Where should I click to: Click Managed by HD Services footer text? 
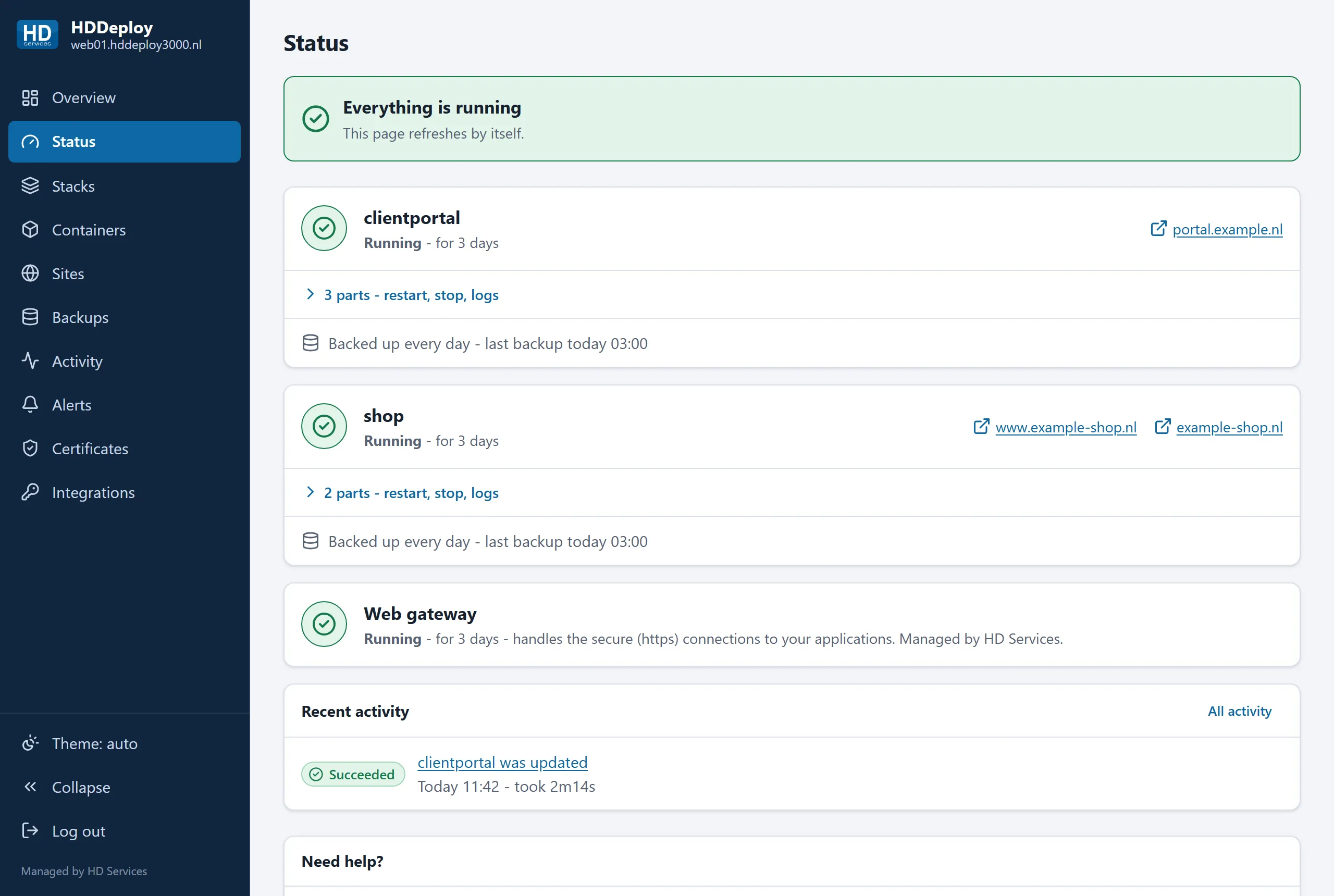[x=84, y=871]
